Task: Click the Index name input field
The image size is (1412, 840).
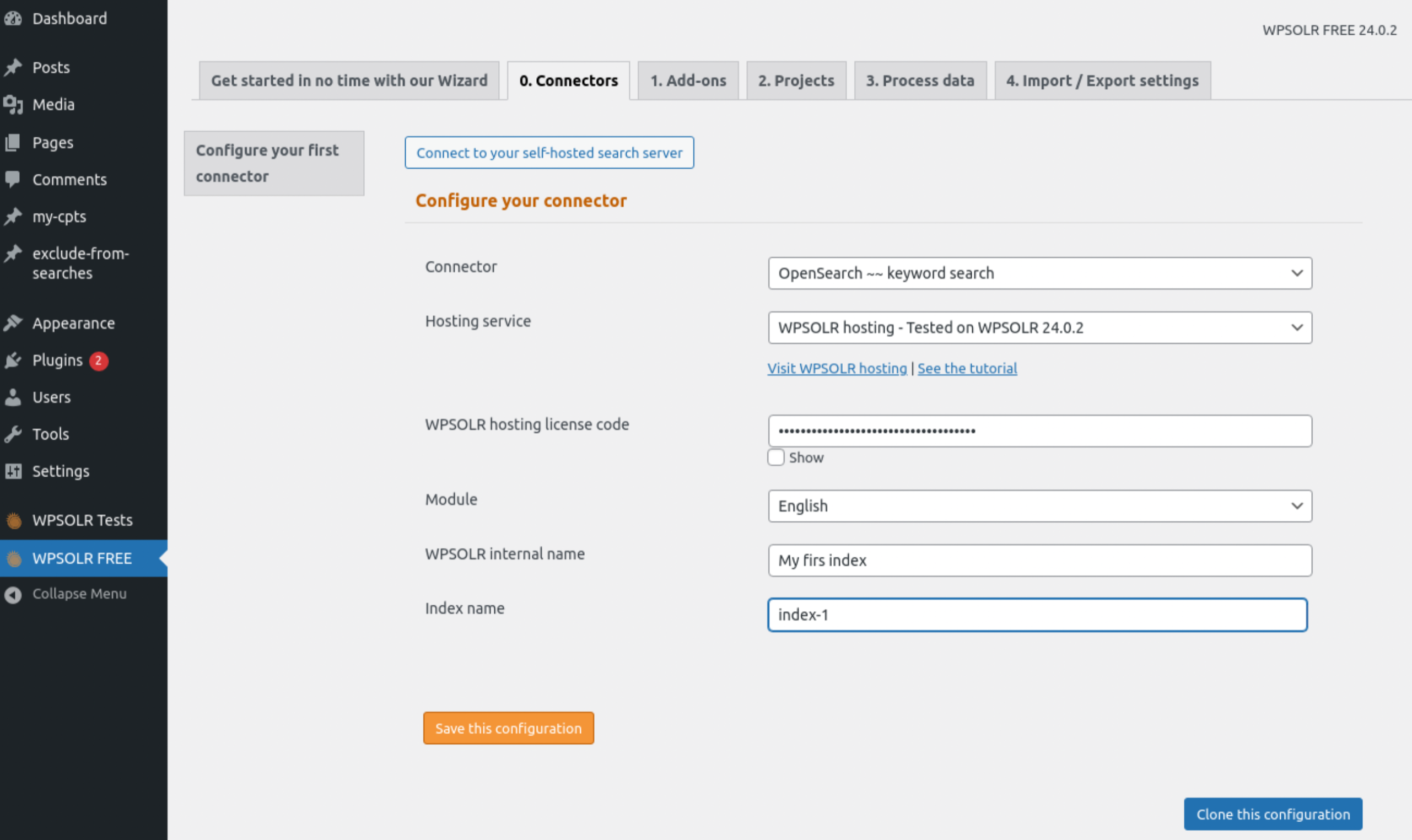Action: point(1037,615)
